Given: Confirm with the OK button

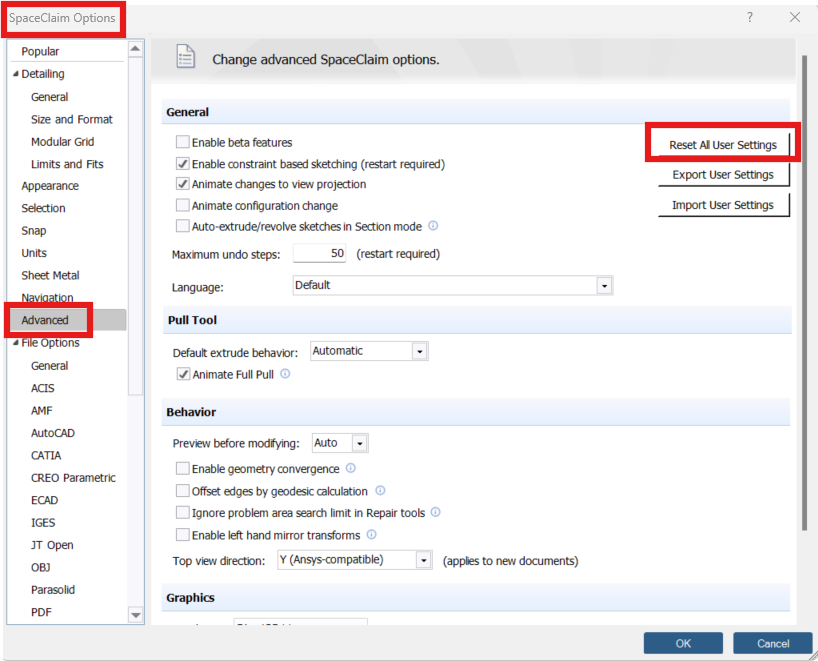Looking at the screenshot, I should [683, 643].
